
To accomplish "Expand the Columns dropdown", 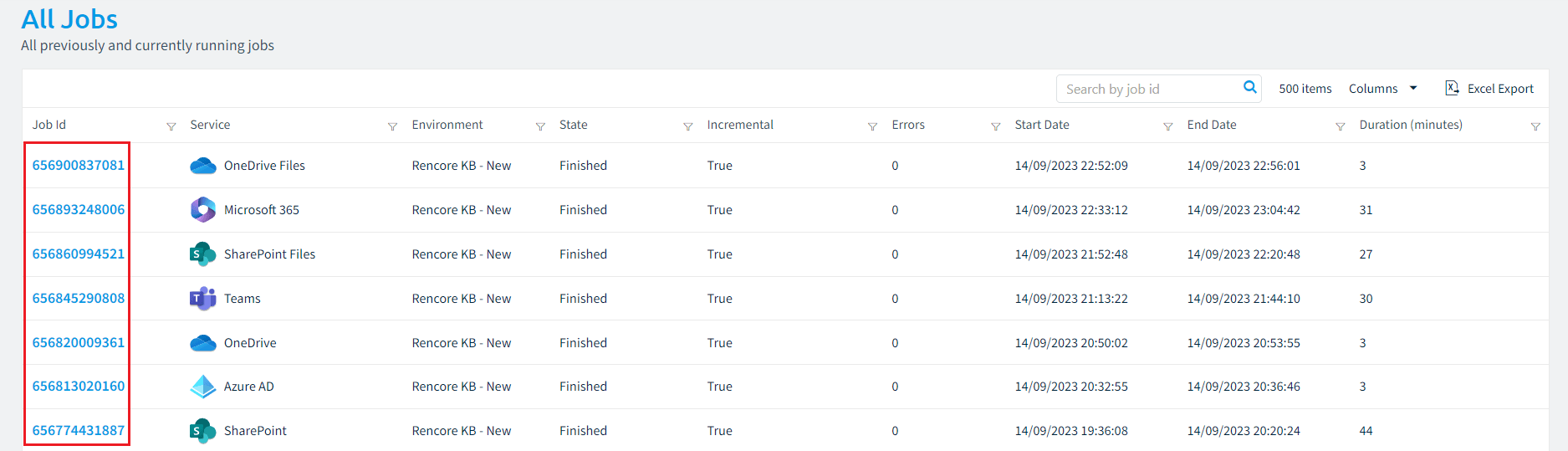I will [1383, 89].
